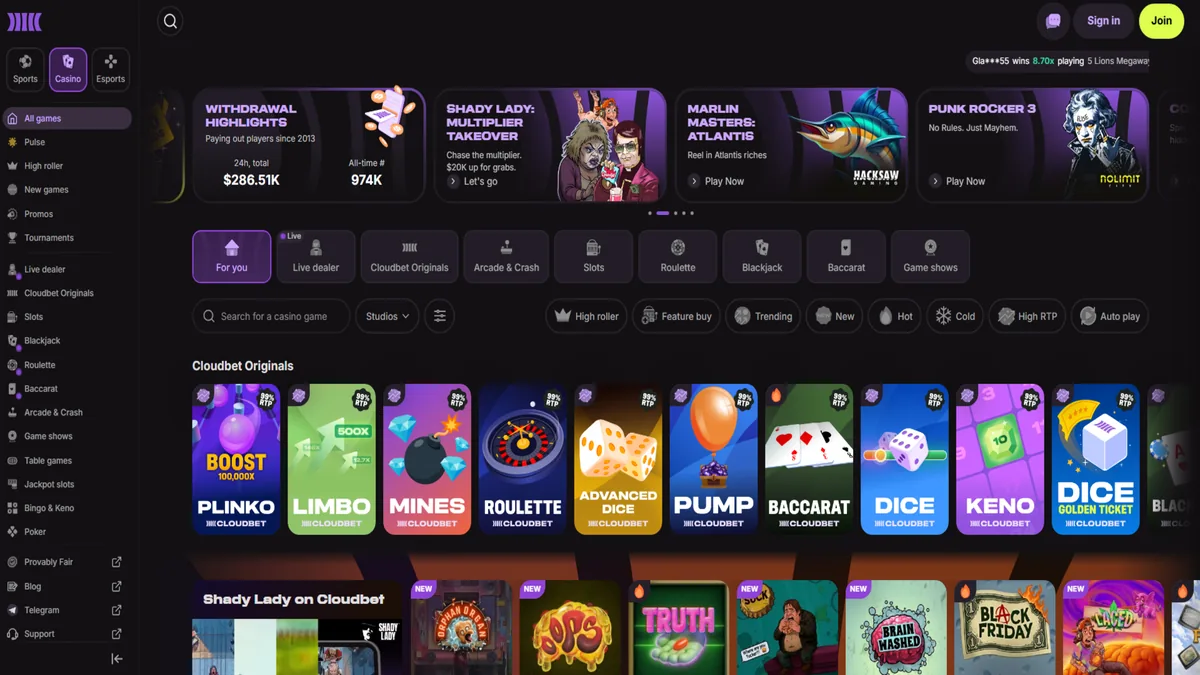Click the Join button
The width and height of the screenshot is (1200, 675).
(1161, 21)
